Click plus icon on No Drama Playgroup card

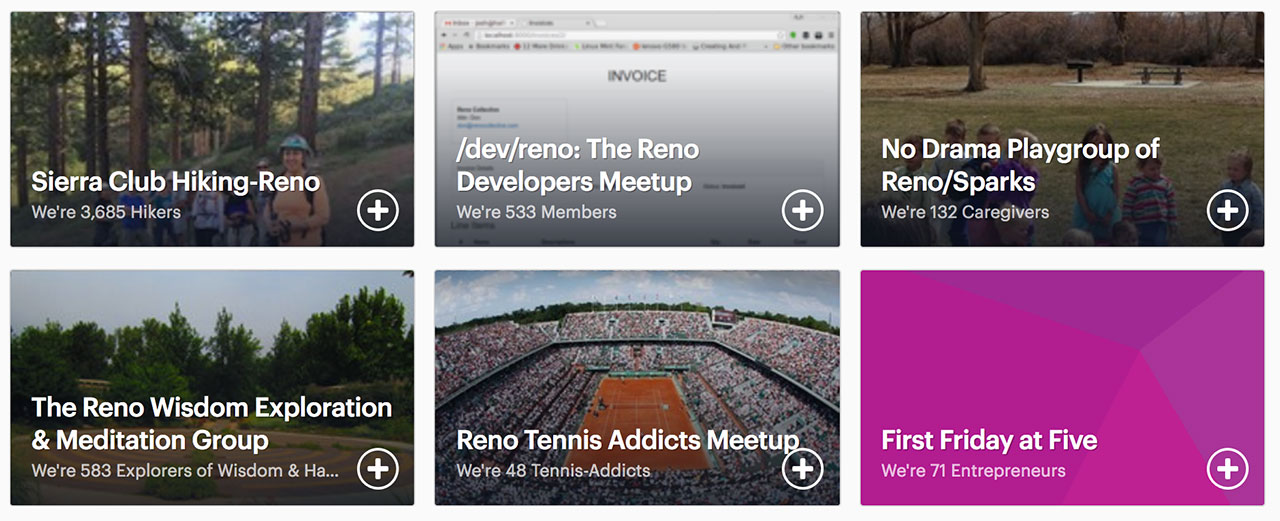1228,211
